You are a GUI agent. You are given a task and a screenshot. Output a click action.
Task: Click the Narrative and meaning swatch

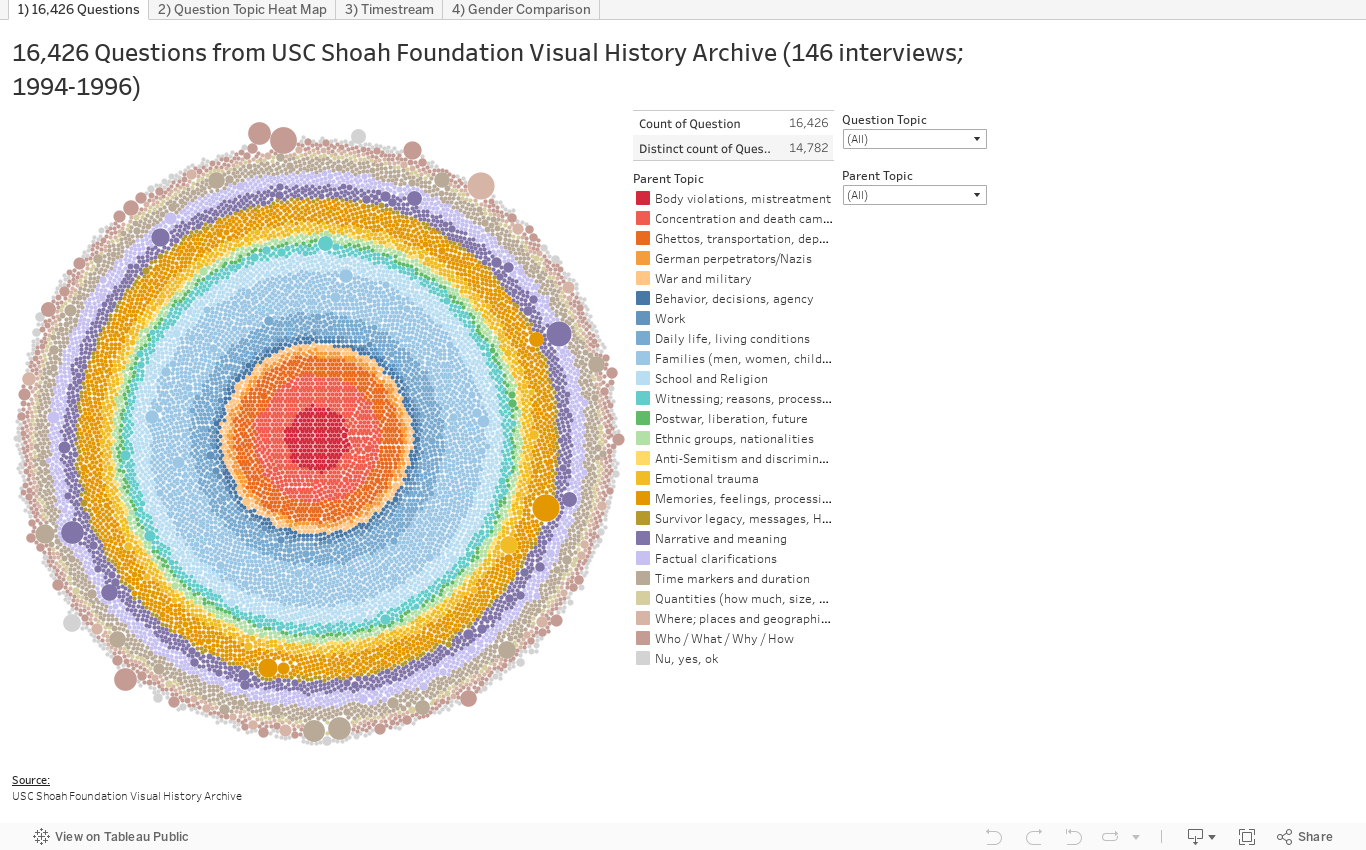643,539
